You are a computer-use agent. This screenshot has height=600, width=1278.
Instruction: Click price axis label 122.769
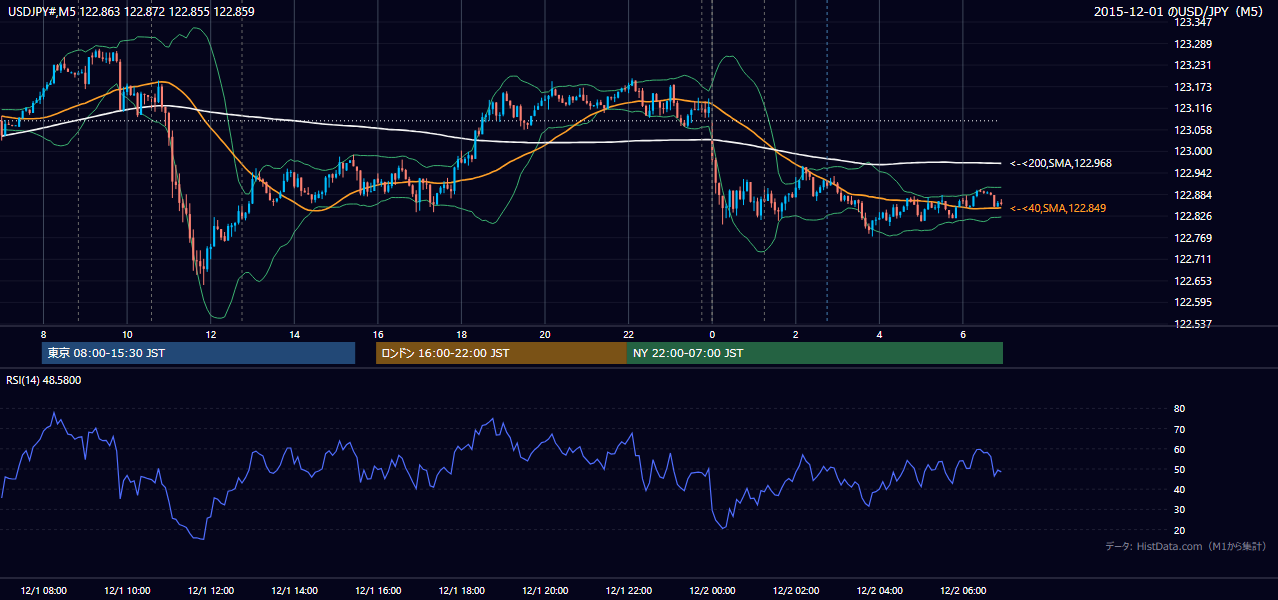1192,238
